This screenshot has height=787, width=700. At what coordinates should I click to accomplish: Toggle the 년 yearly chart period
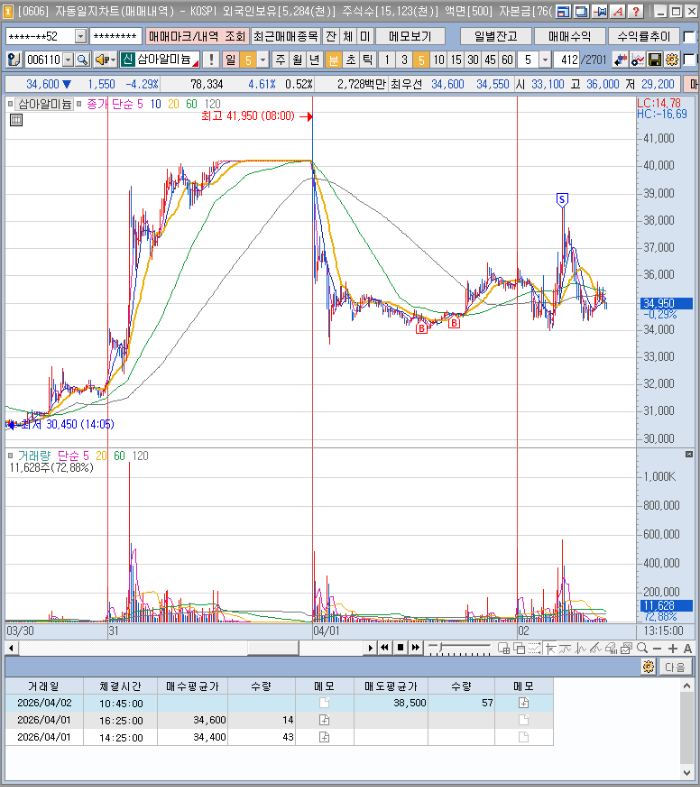[315, 60]
